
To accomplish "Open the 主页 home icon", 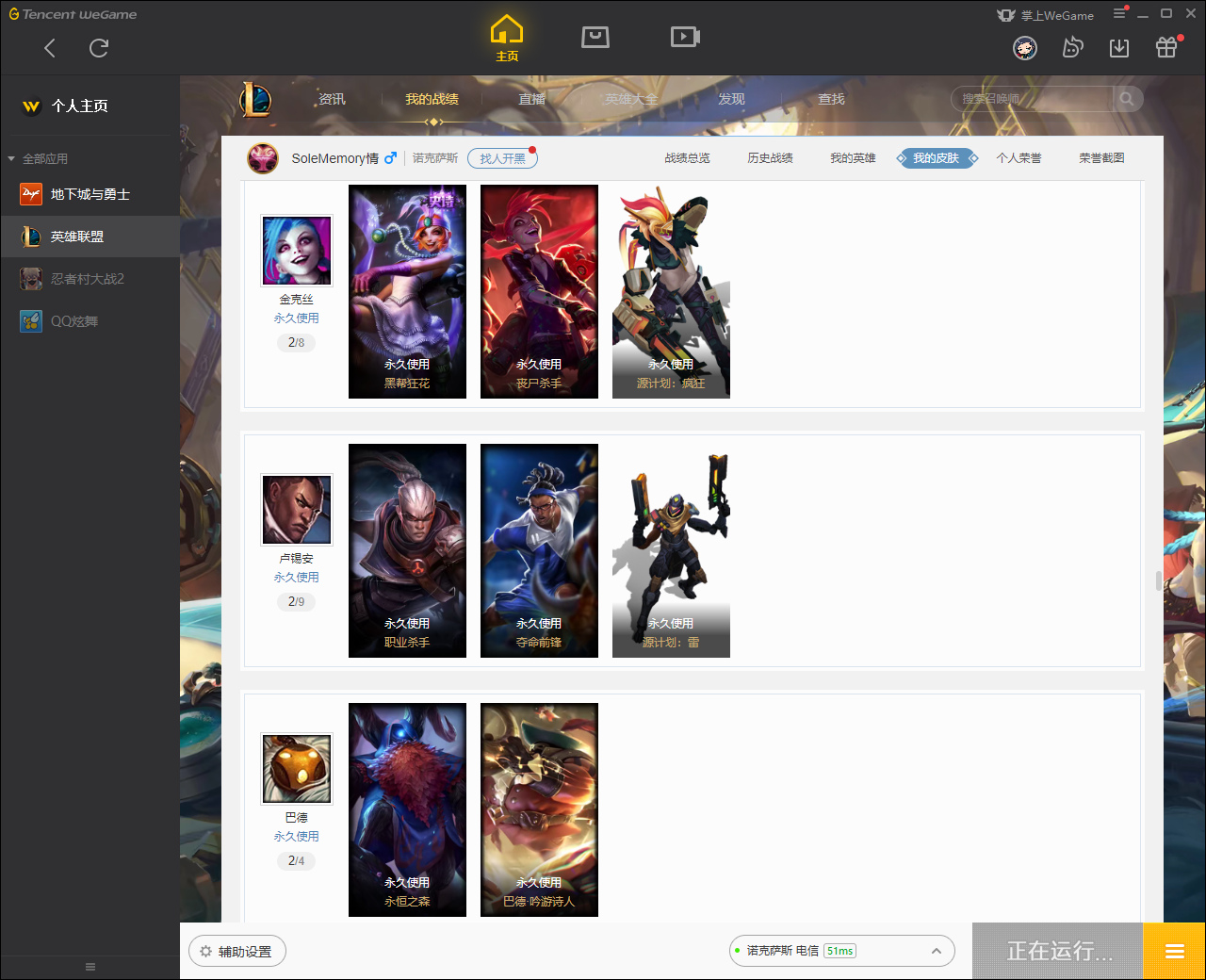I will tap(507, 39).
